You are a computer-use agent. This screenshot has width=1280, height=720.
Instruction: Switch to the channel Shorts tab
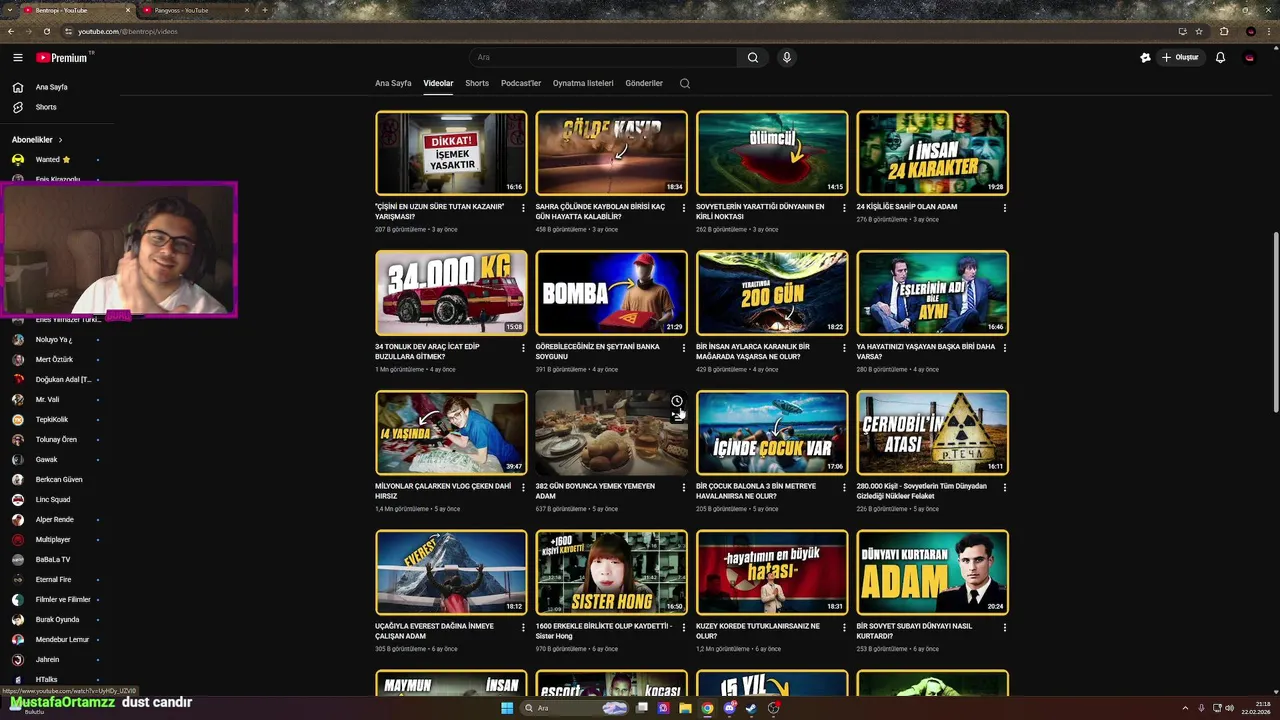pyautogui.click(x=477, y=84)
